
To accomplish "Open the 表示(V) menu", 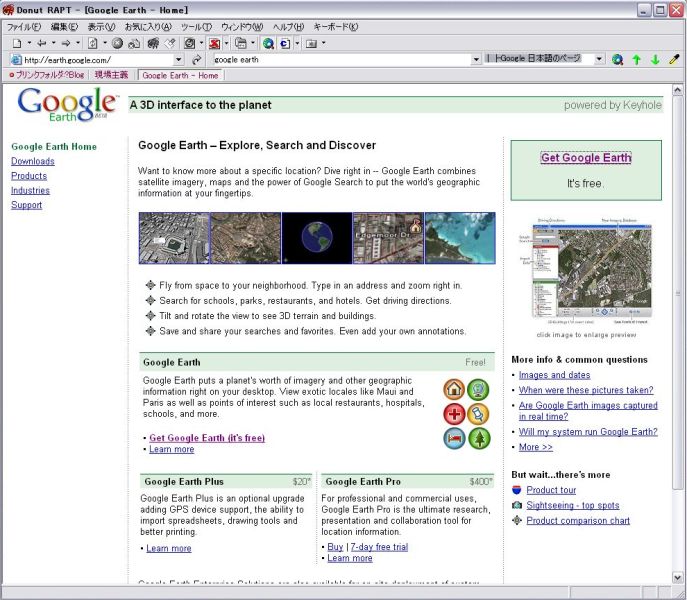I will pyautogui.click(x=101, y=27).
